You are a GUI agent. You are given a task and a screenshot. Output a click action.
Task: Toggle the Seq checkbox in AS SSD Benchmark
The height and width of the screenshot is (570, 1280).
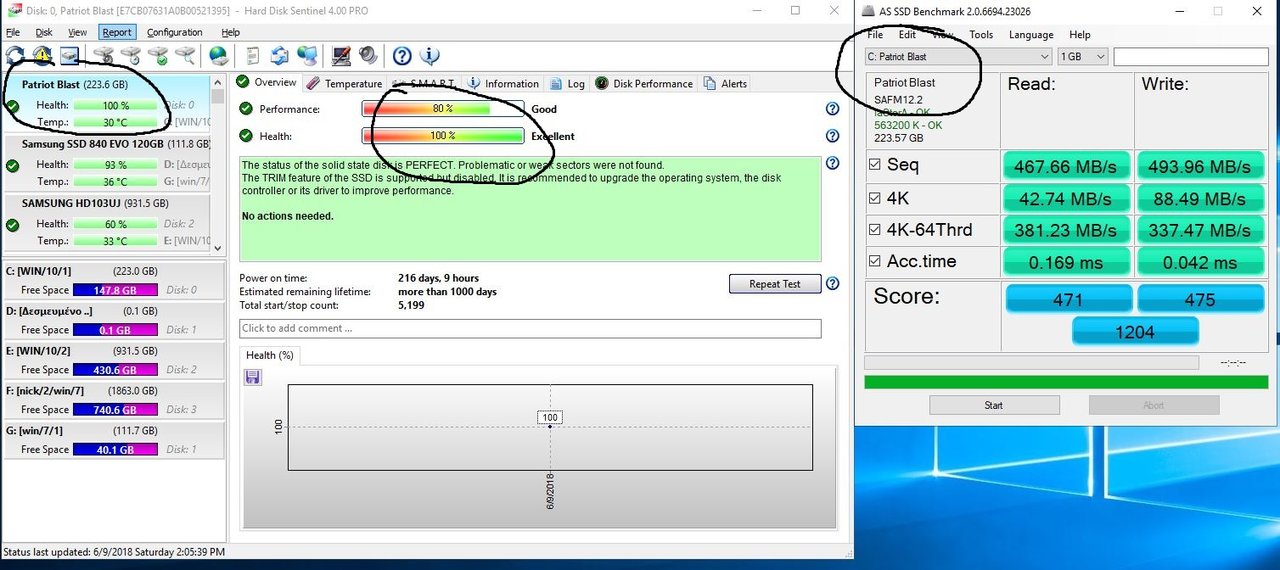tap(875, 165)
